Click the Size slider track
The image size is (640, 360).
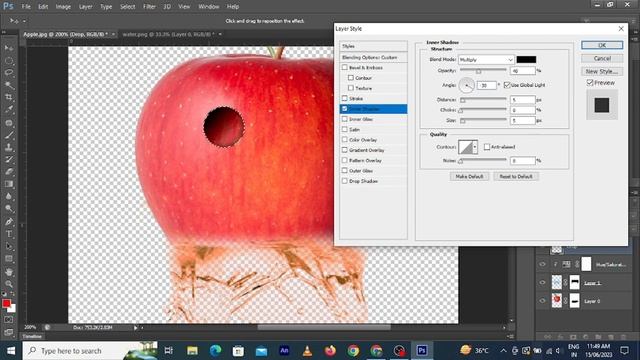[483, 120]
